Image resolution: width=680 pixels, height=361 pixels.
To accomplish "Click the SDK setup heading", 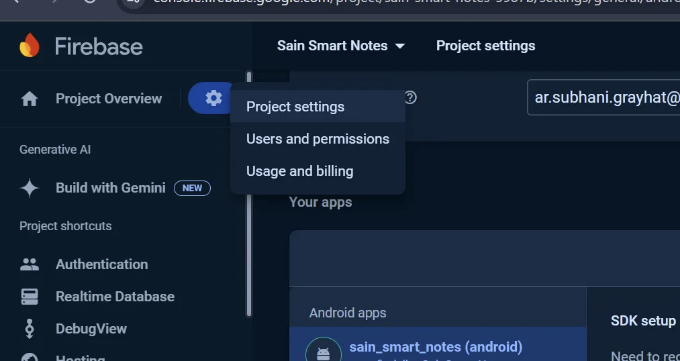I will [x=643, y=321].
